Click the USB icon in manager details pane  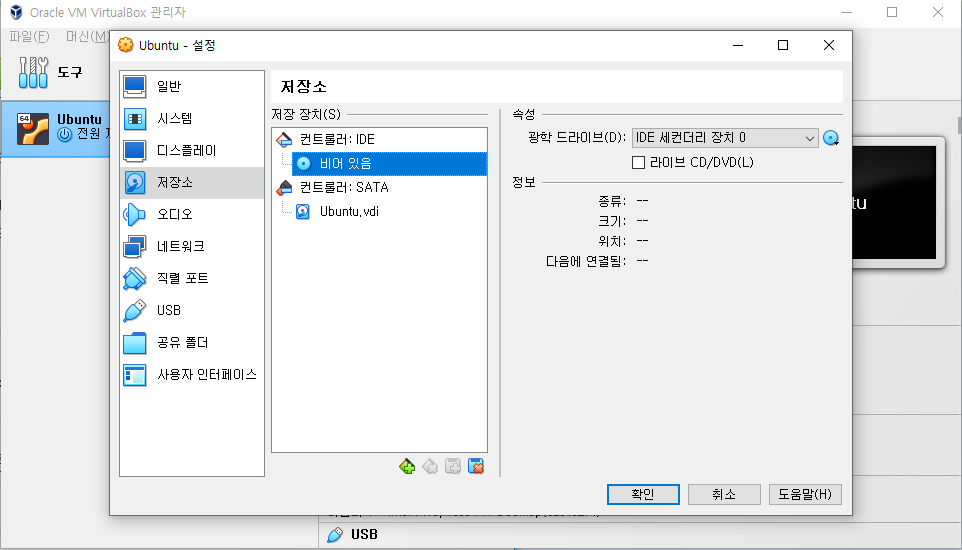click(x=335, y=535)
